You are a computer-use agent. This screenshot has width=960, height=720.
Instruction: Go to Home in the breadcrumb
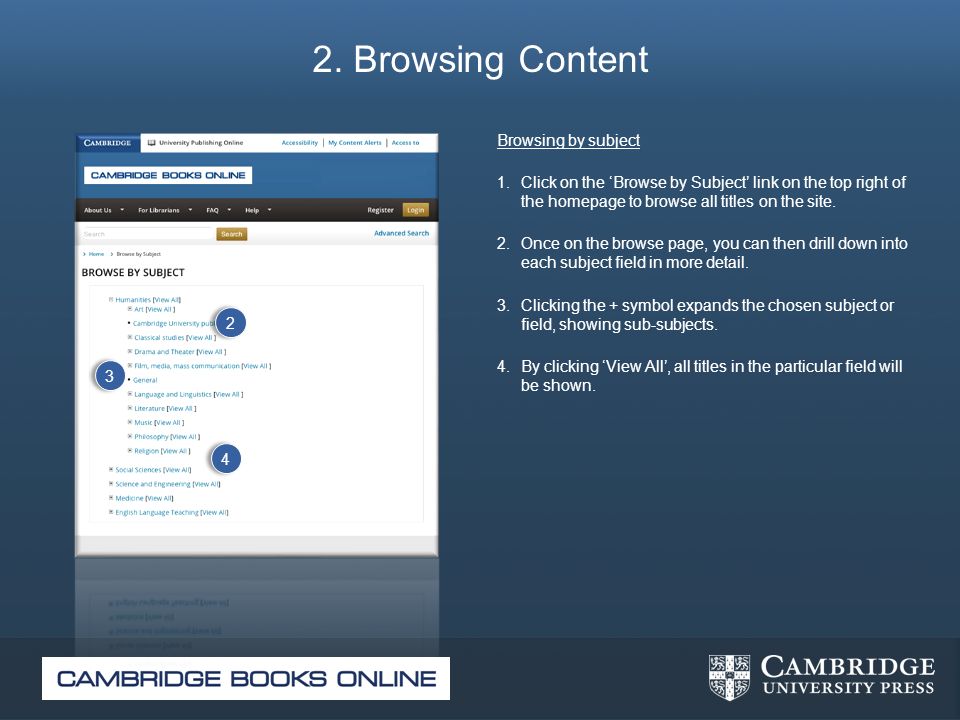(x=96, y=253)
